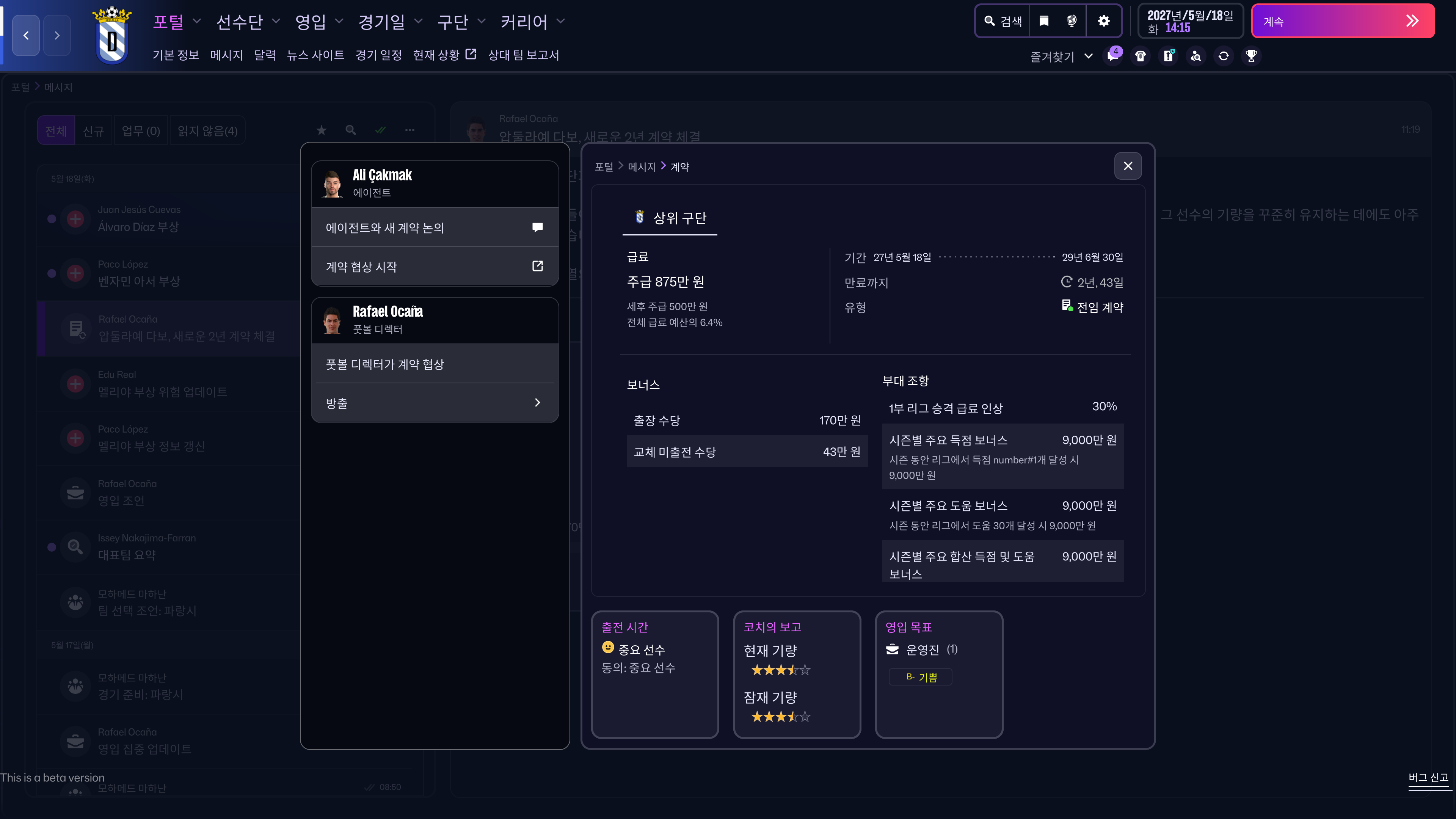Click the transfers refresh arrows icon

pos(1224,56)
